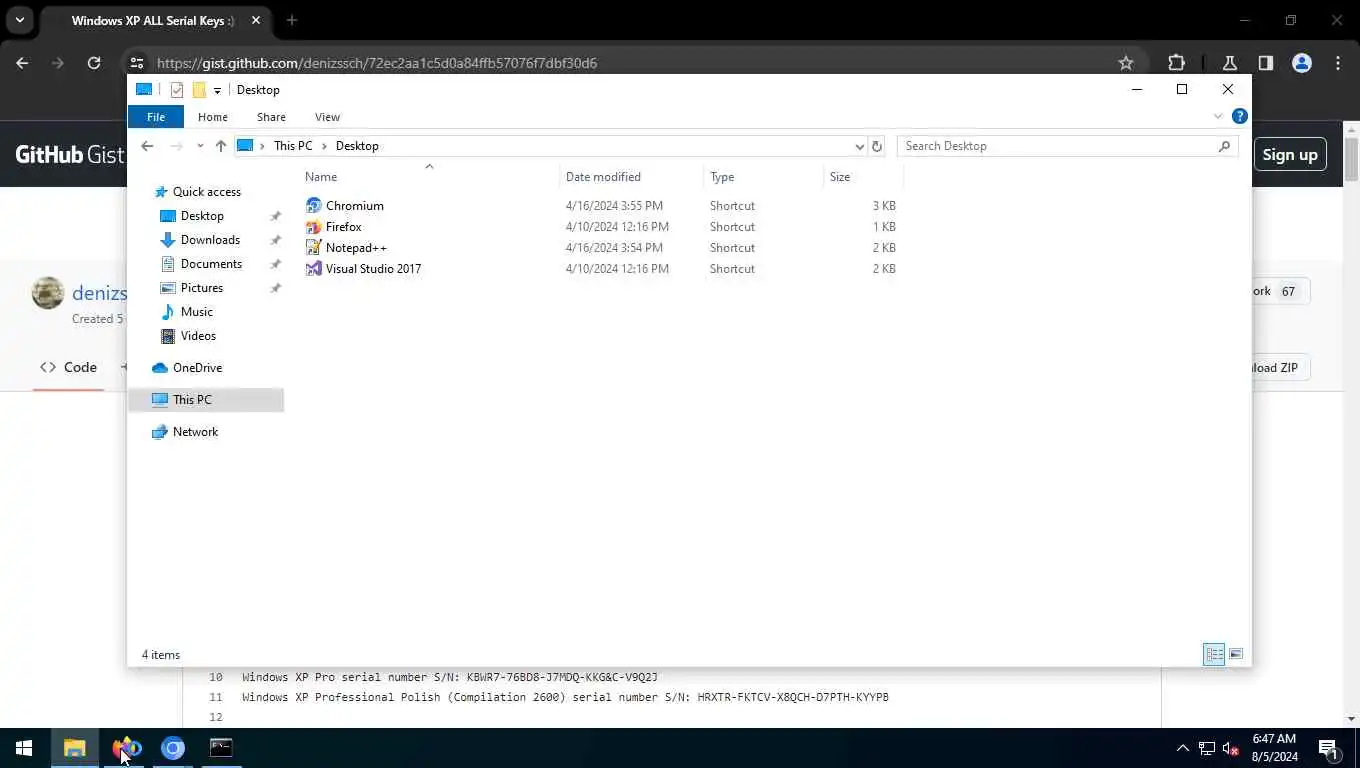Viewport: 1360px width, 768px height.
Task: Select the Visual Studio 2017 shortcut icon
Action: 314,269
